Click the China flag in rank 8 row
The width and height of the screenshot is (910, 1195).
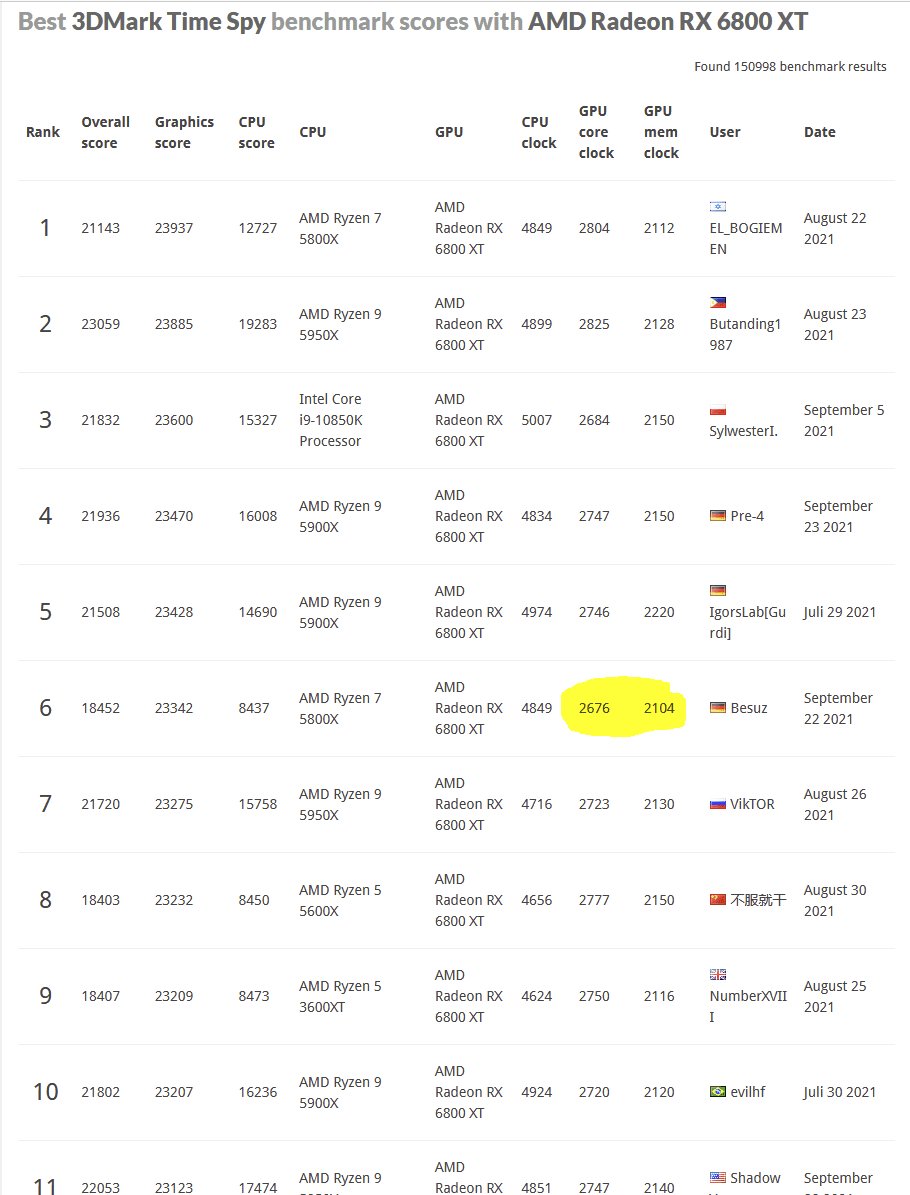718,900
